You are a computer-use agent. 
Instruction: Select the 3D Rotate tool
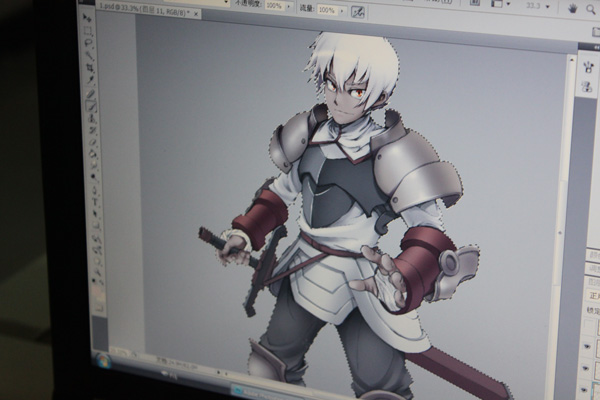[x=96, y=239]
